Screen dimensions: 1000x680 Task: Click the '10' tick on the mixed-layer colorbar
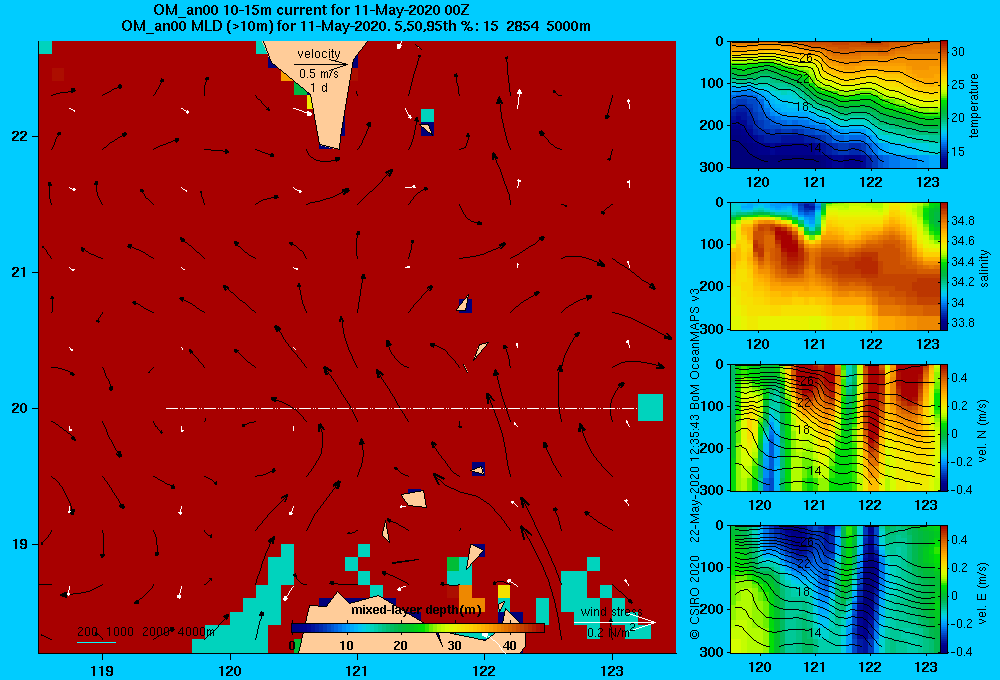coord(346,646)
